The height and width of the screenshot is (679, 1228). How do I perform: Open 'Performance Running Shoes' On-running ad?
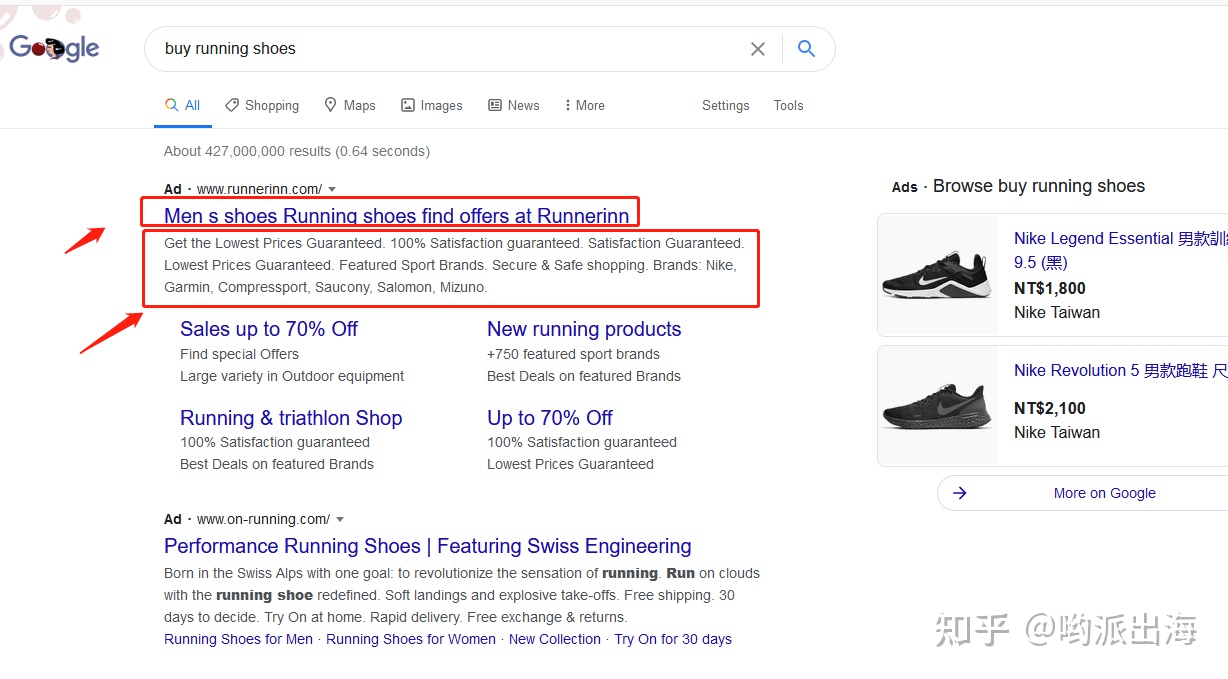point(428,546)
